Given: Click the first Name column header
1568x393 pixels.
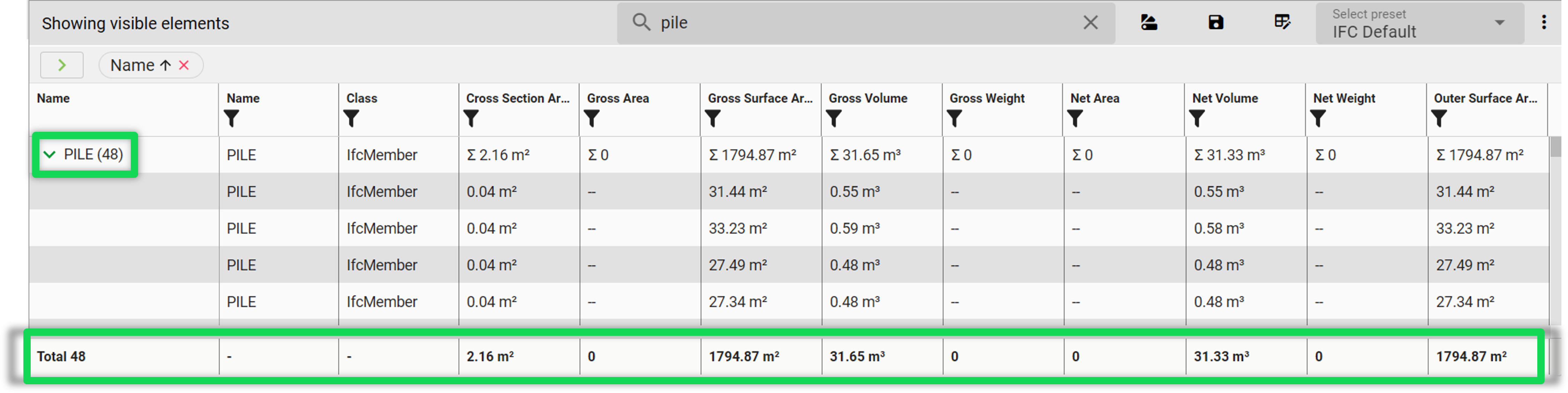Looking at the screenshot, I should pyautogui.click(x=53, y=98).
